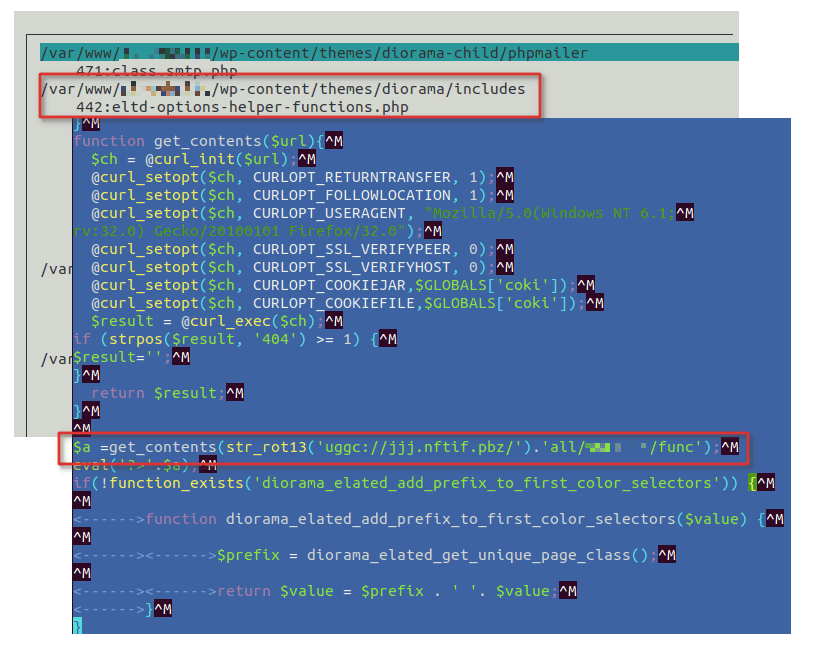Click the CURLOPT_USERAGENT setopt line
Screen dimensions: 825x659
[392, 213]
